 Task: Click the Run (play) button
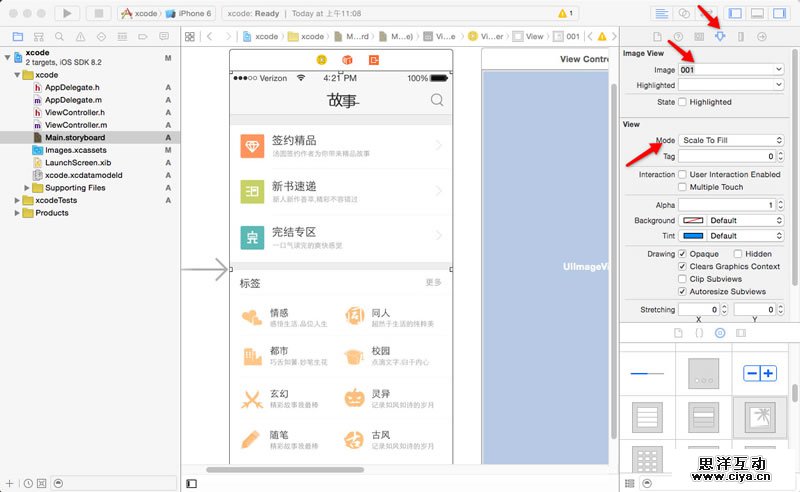[67, 13]
